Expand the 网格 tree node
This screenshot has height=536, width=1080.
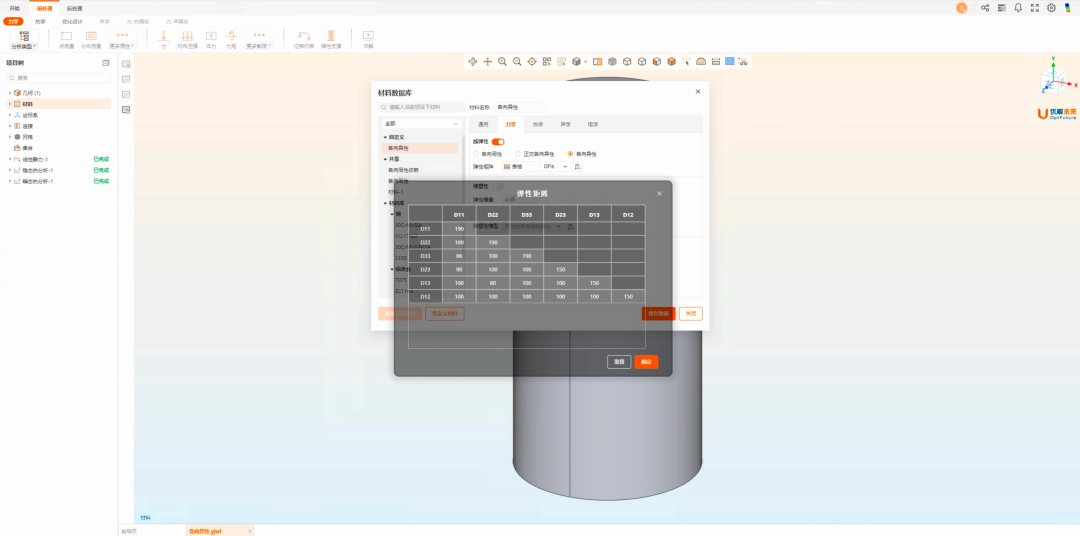pos(10,137)
